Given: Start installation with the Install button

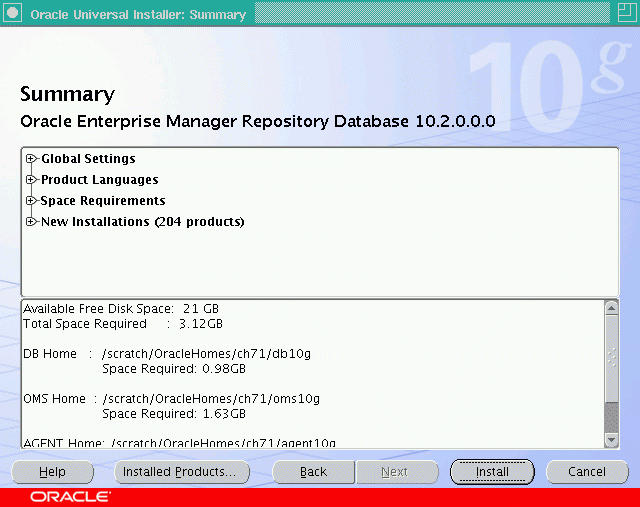Looking at the screenshot, I should click(x=492, y=472).
